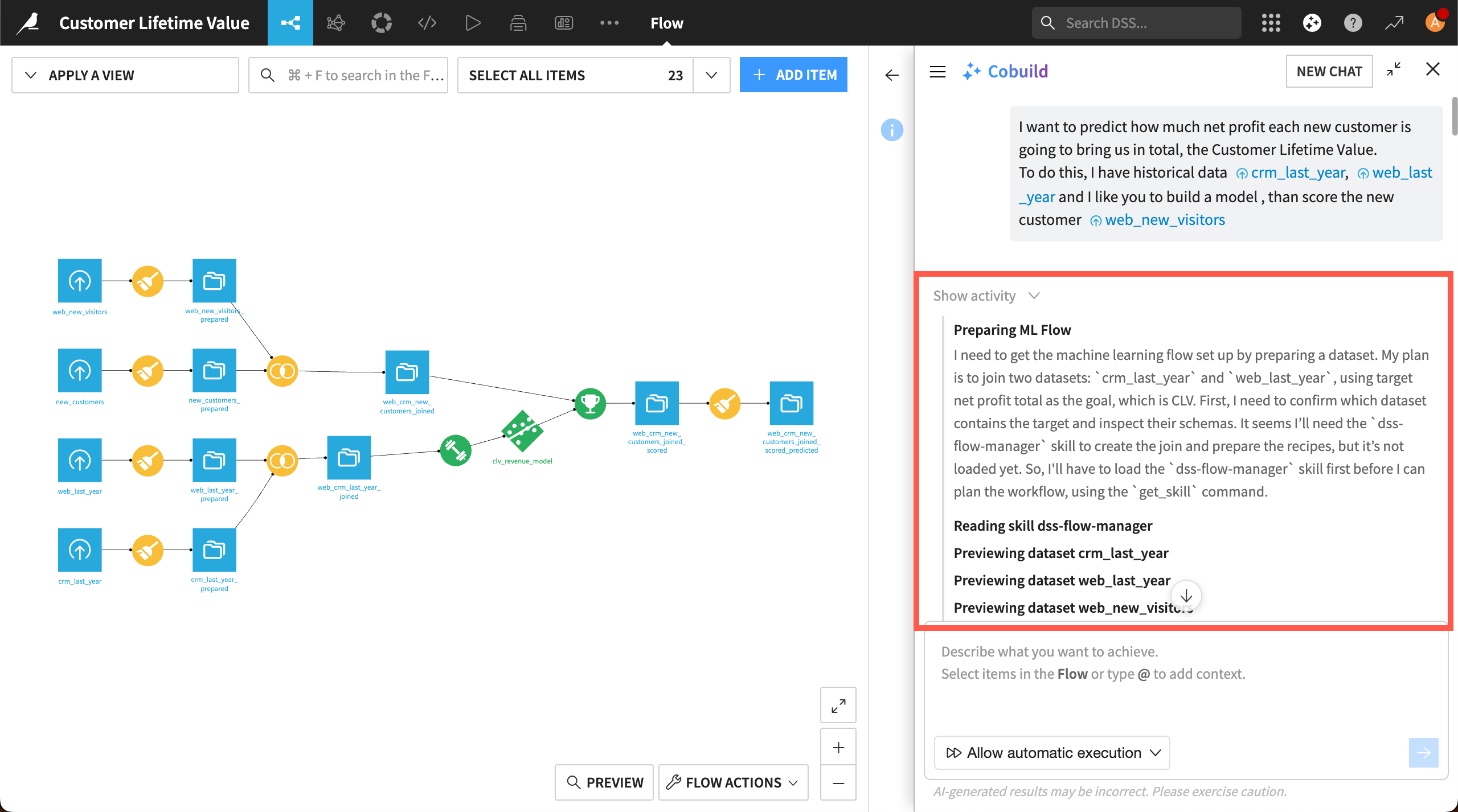This screenshot has height=812, width=1458.
Task: Select the new_customers_prepared dataset
Action: [x=214, y=371]
